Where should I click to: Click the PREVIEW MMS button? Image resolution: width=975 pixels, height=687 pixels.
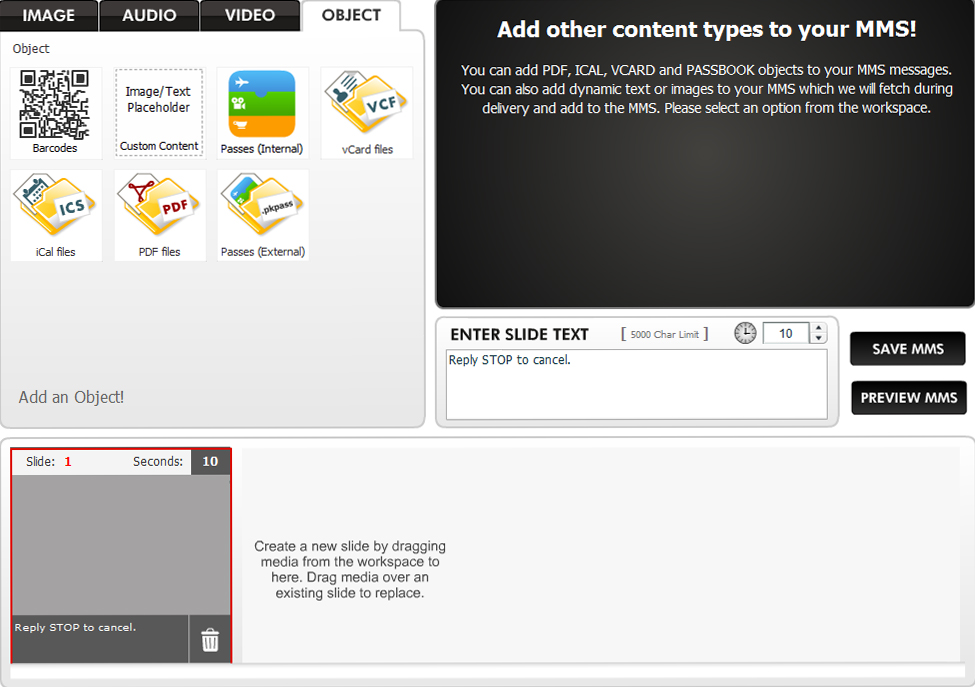point(908,398)
